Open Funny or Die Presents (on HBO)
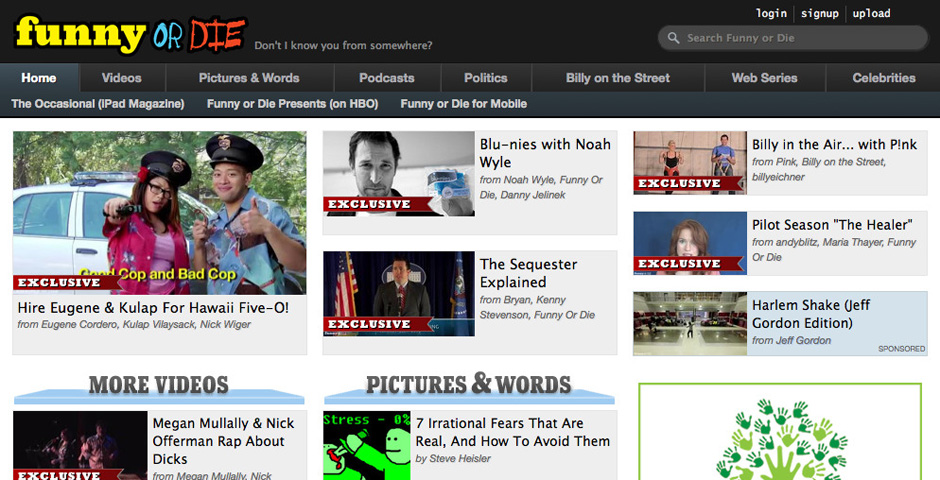Image resolution: width=940 pixels, height=480 pixels. click(293, 104)
